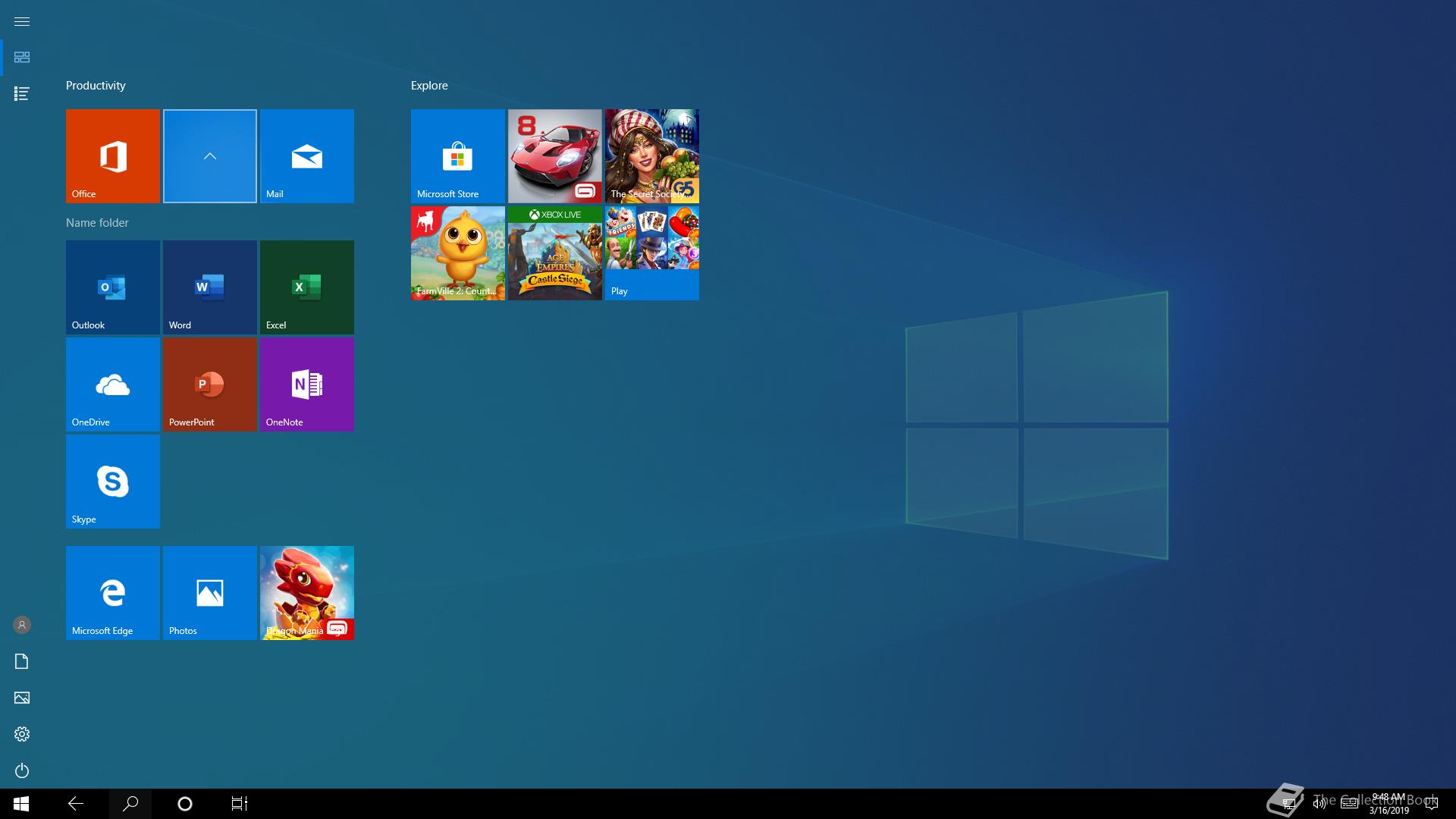This screenshot has height=819, width=1456.
Task: Open the Skype tile
Action: click(x=113, y=482)
